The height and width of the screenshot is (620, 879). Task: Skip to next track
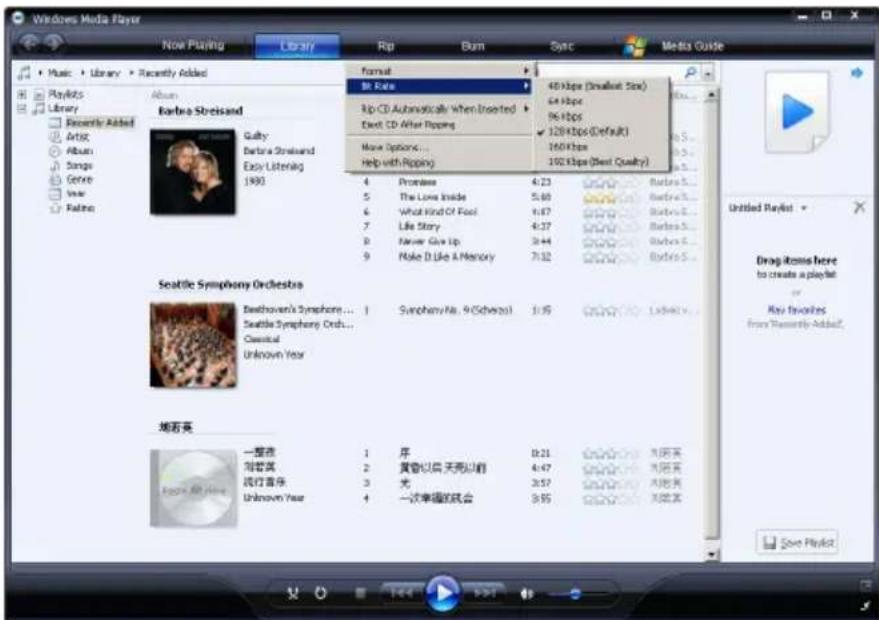[x=485, y=593]
